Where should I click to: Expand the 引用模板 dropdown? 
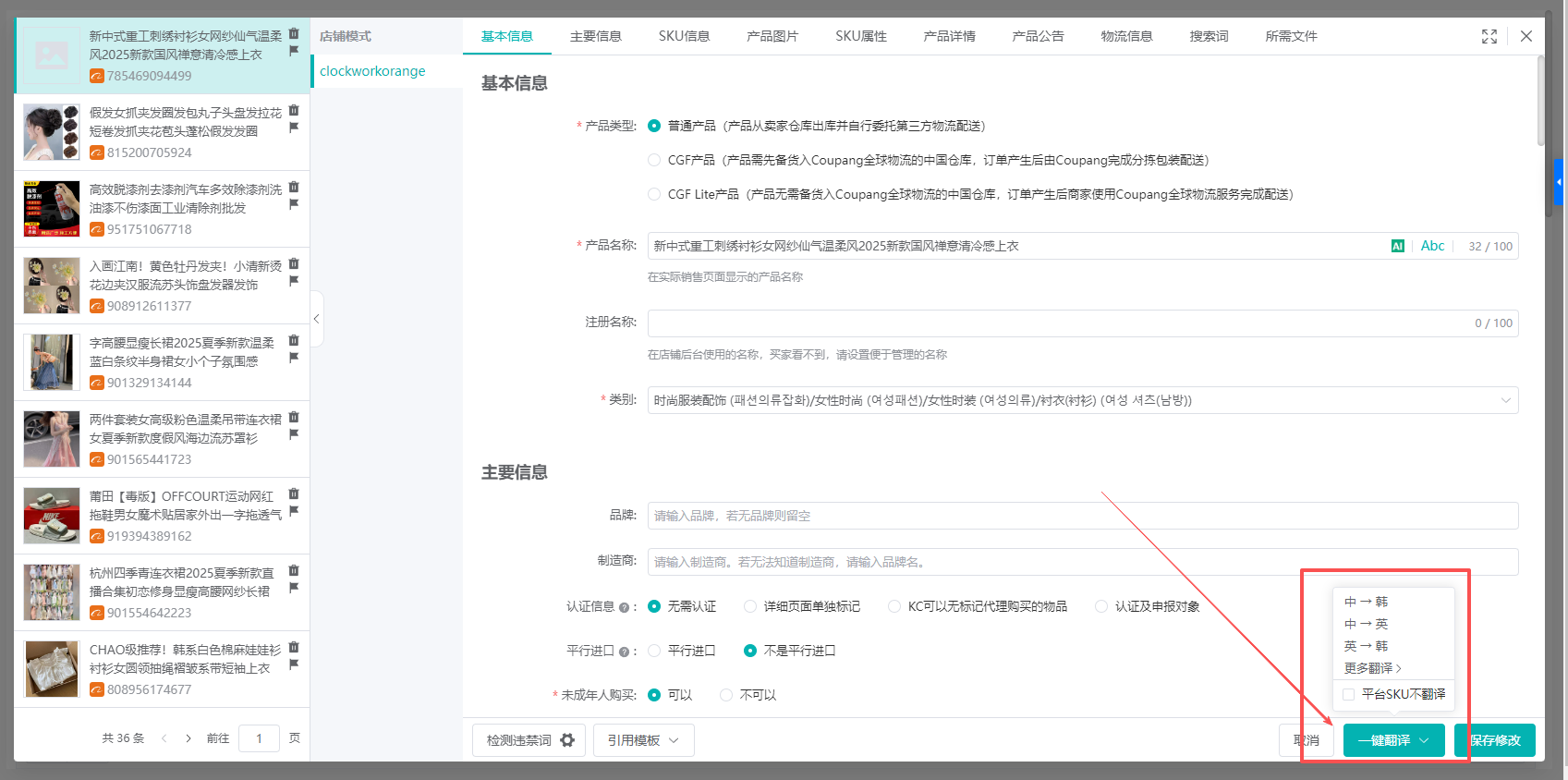click(643, 740)
